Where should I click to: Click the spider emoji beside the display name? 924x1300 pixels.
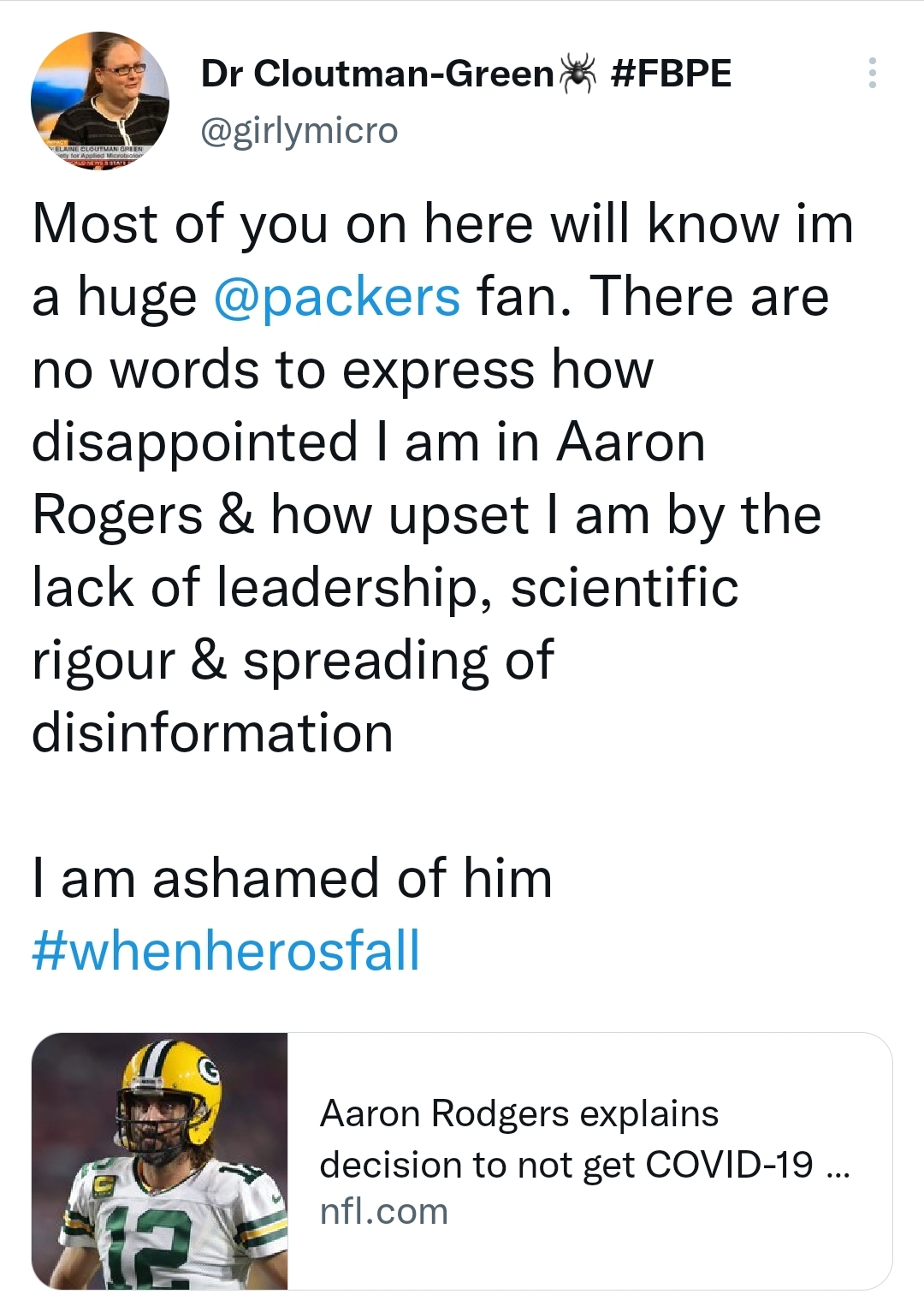(x=578, y=73)
